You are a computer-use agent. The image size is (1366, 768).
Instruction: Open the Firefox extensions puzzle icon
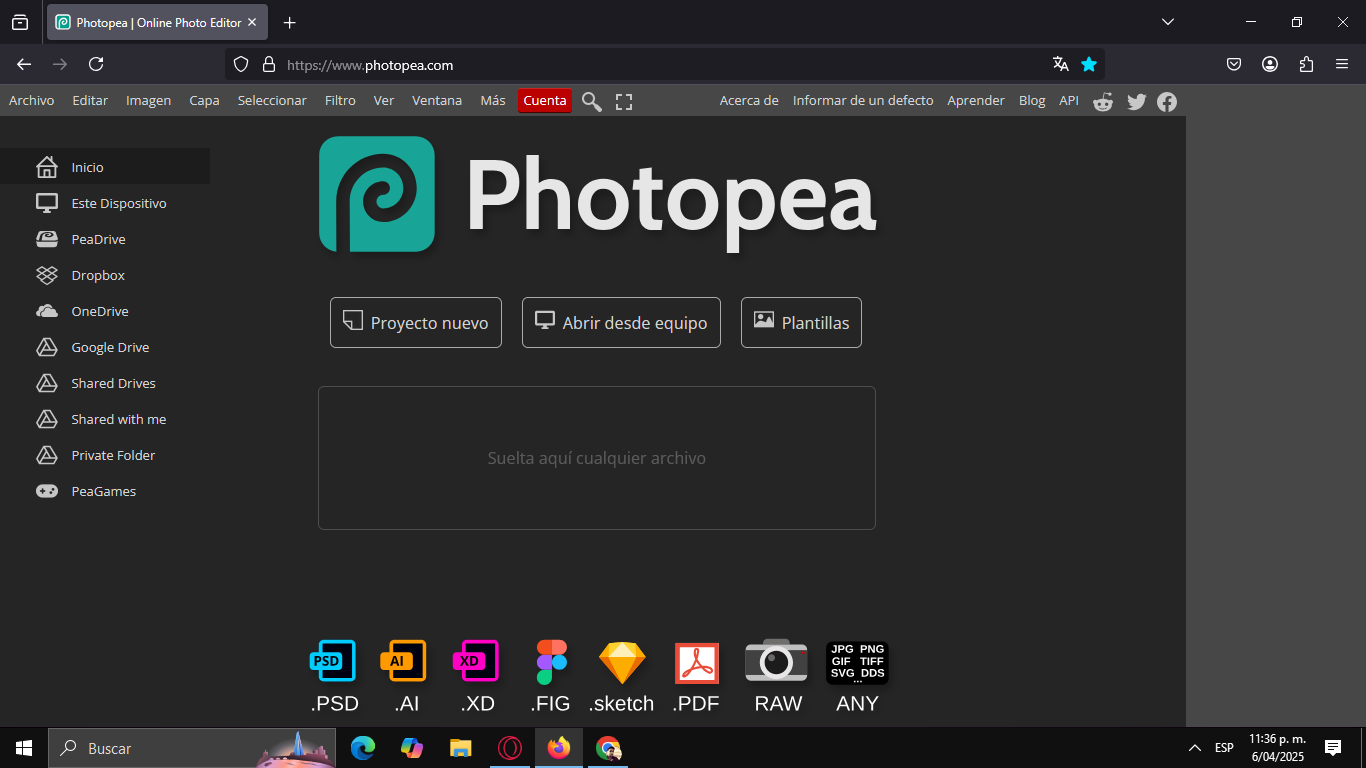(1306, 64)
